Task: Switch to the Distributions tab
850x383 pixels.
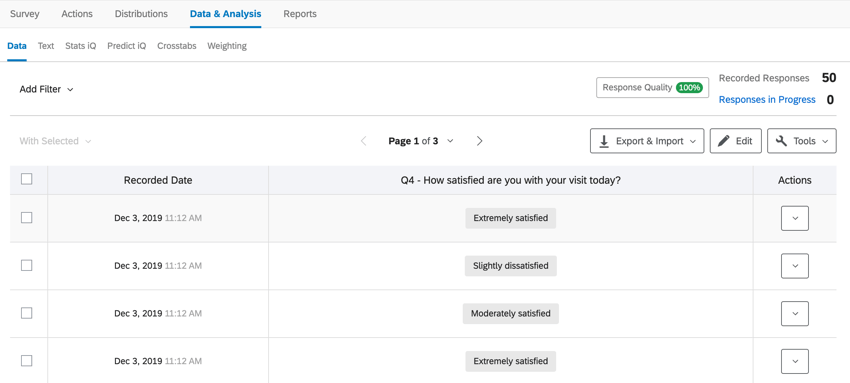Action: (x=141, y=14)
